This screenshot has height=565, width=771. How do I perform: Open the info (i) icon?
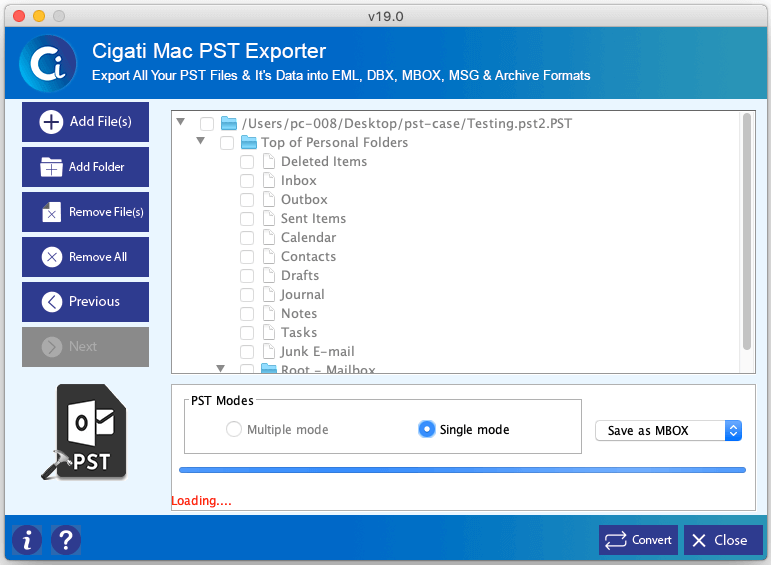click(27, 540)
